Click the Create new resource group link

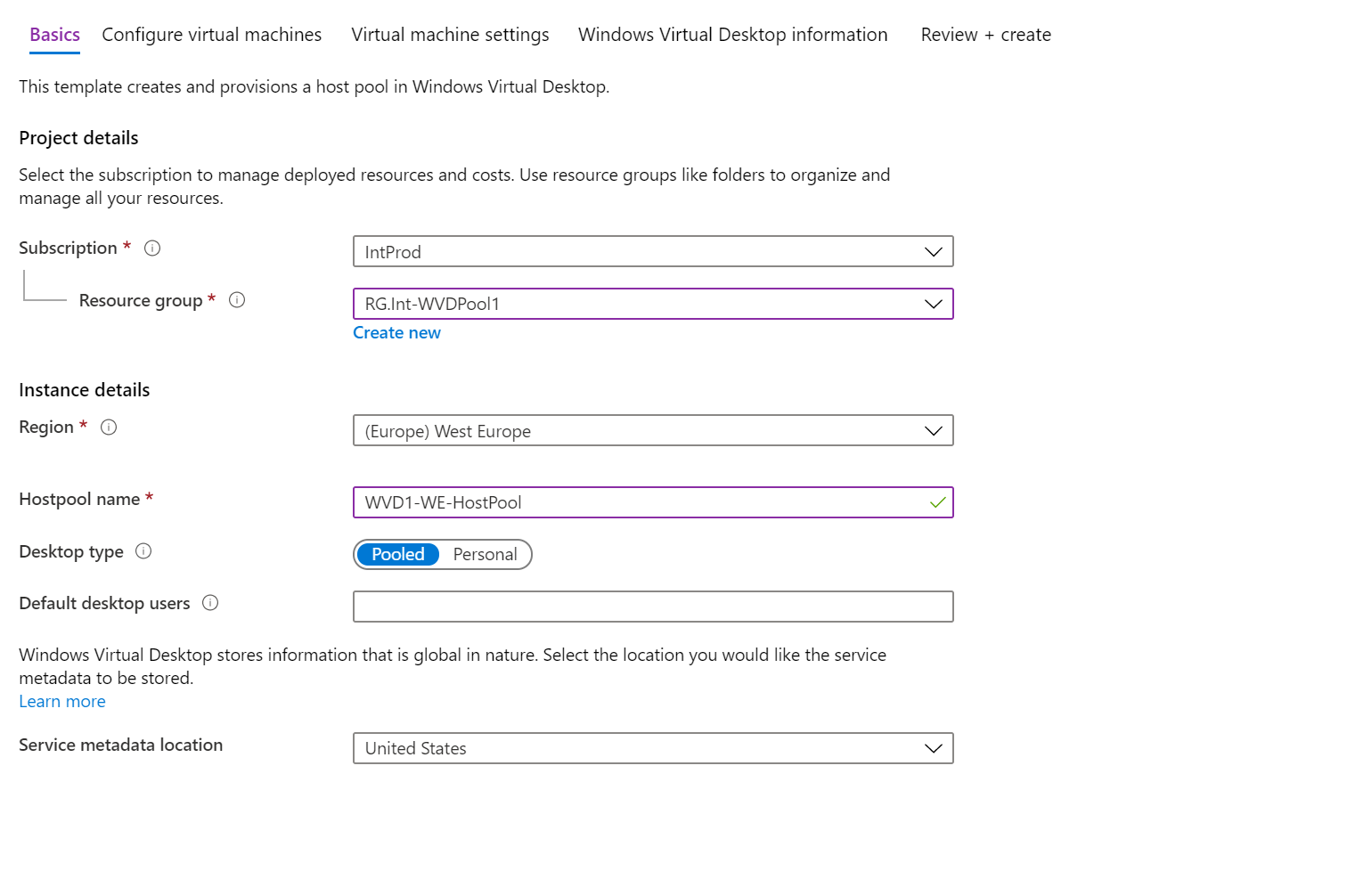396,332
